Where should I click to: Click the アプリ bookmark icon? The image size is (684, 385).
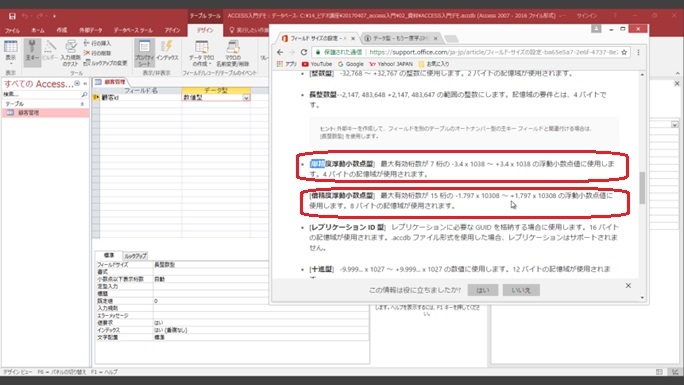point(287,64)
